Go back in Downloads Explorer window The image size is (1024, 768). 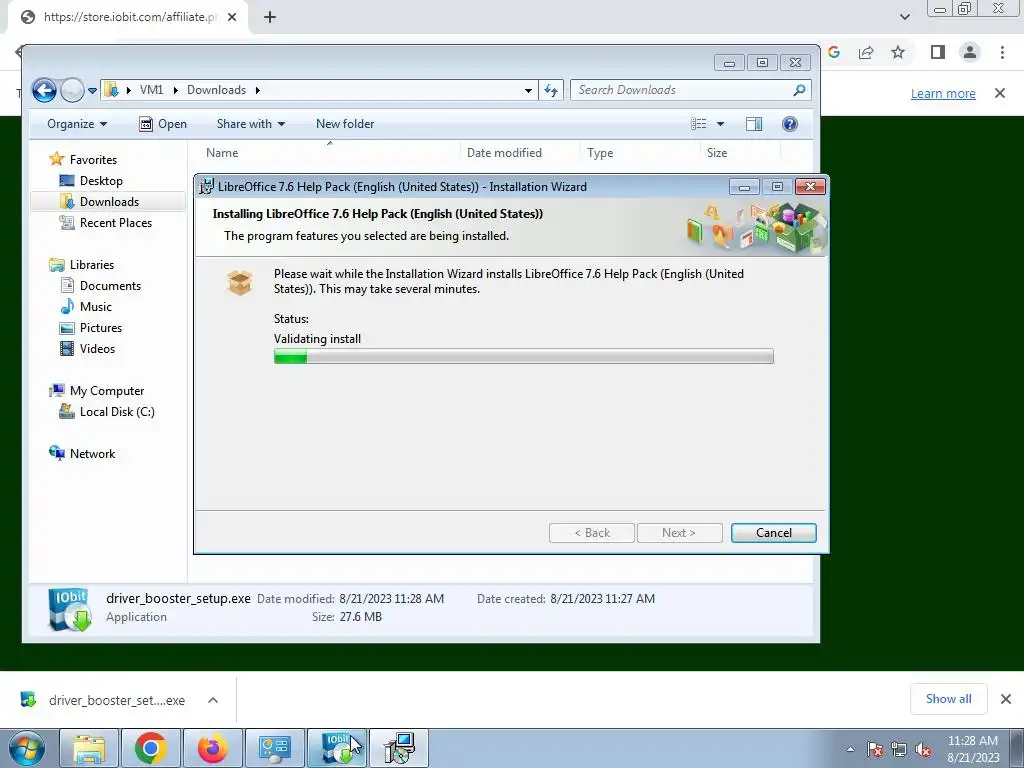coord(44,90)
